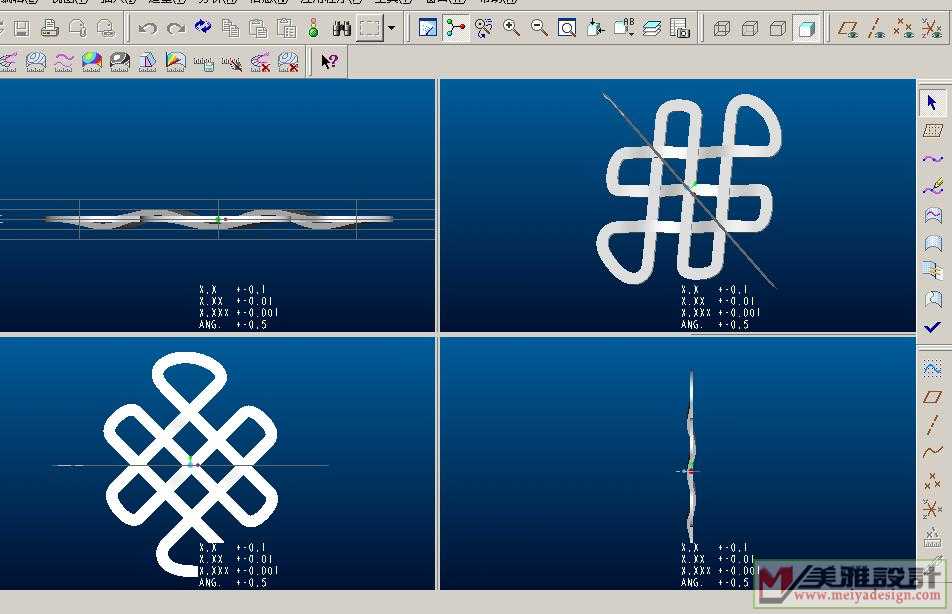The image size is (952, 614).
Task: Open the View Manager icon
Action: click(679, 28)
